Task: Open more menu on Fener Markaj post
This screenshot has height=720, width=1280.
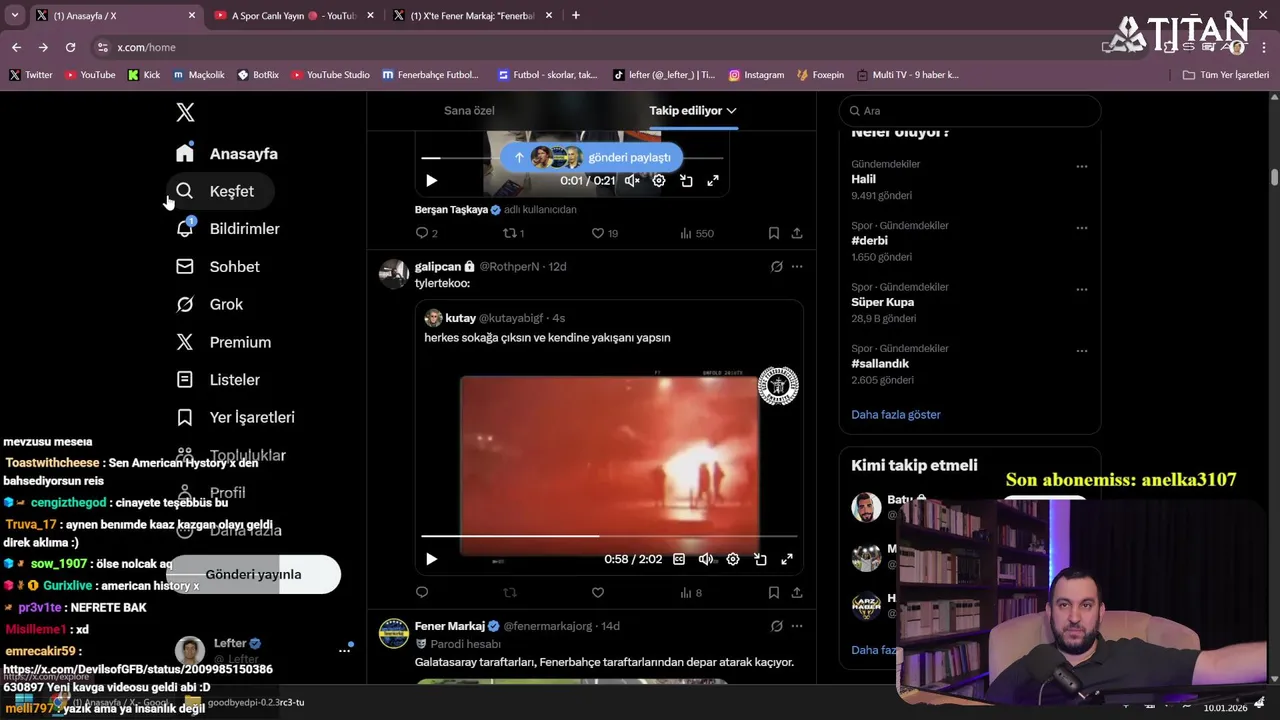Action: point(797,626)
